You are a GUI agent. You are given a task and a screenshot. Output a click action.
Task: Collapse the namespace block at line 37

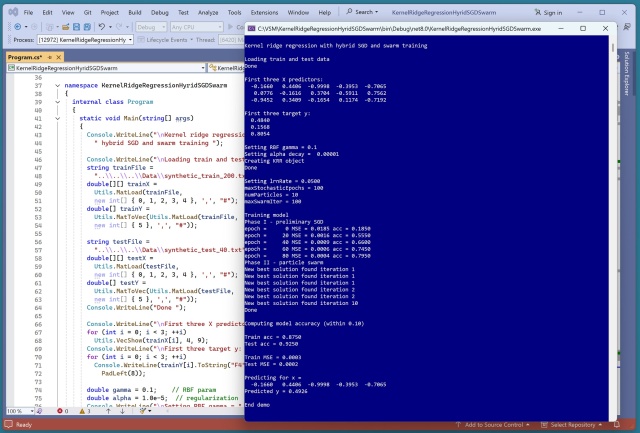[58, 85]
